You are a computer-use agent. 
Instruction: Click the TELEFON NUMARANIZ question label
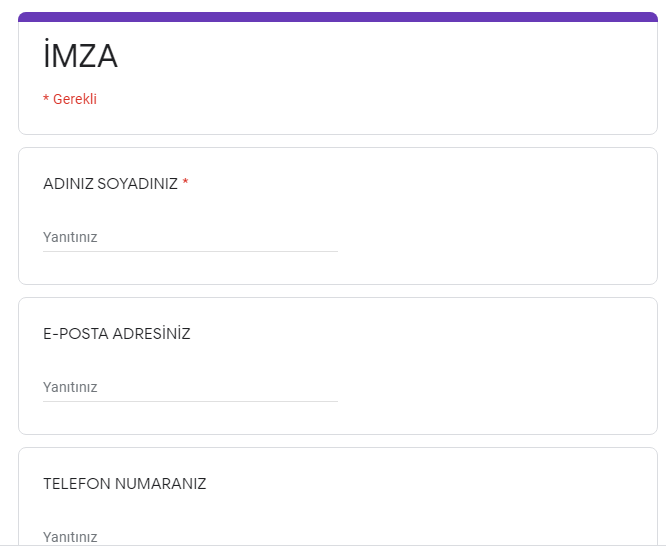(x=124, y=484)
